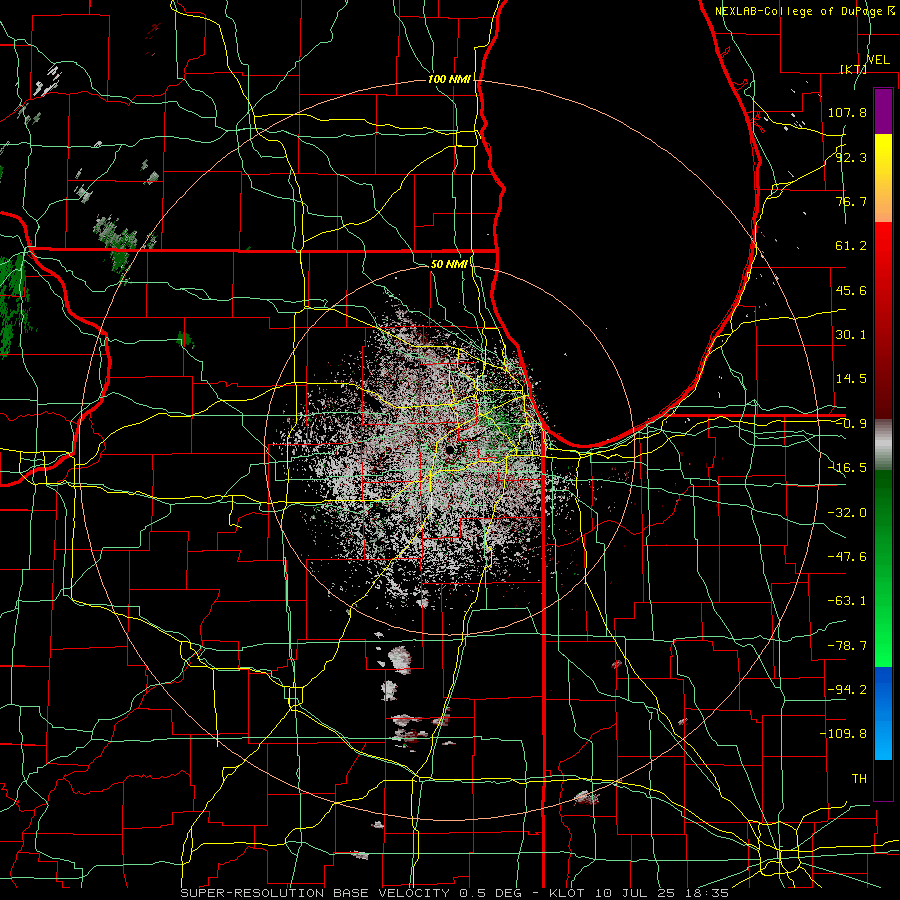Screen dimensions: 900x900
Task: Click the -94.2 scale value
Action: click(x=847, y=689)
